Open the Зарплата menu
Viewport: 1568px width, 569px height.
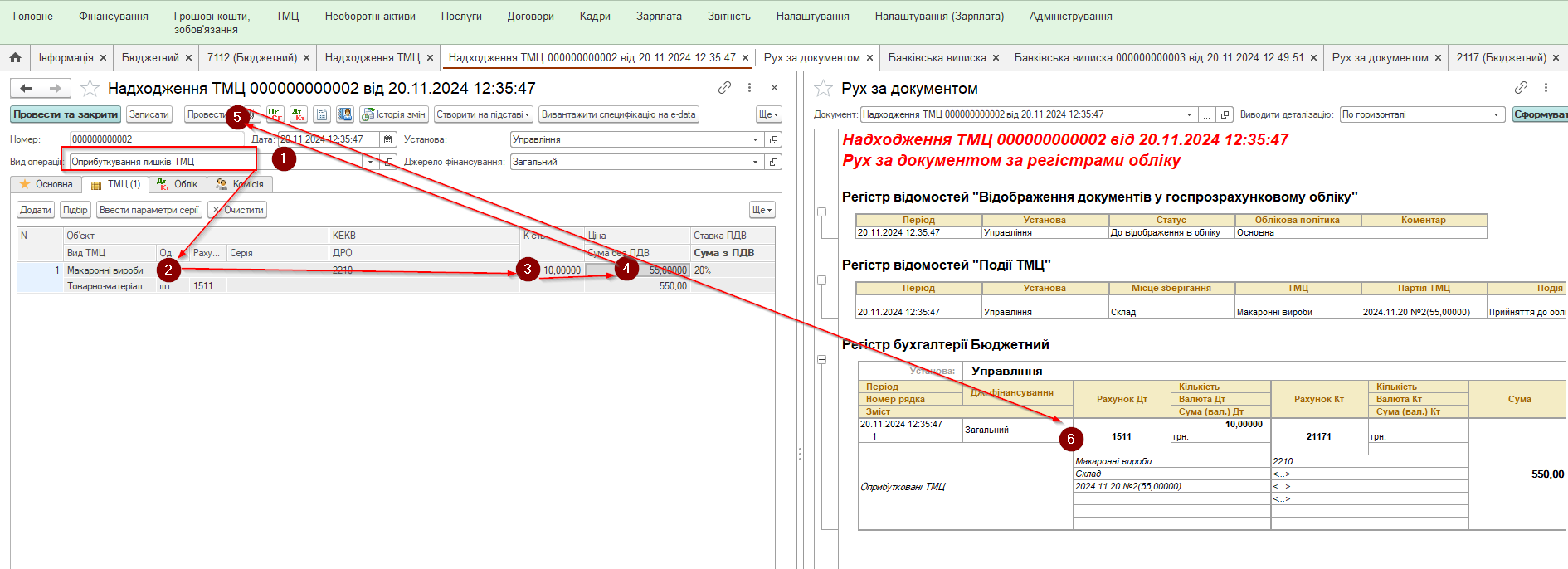click(x=659, y=17)
